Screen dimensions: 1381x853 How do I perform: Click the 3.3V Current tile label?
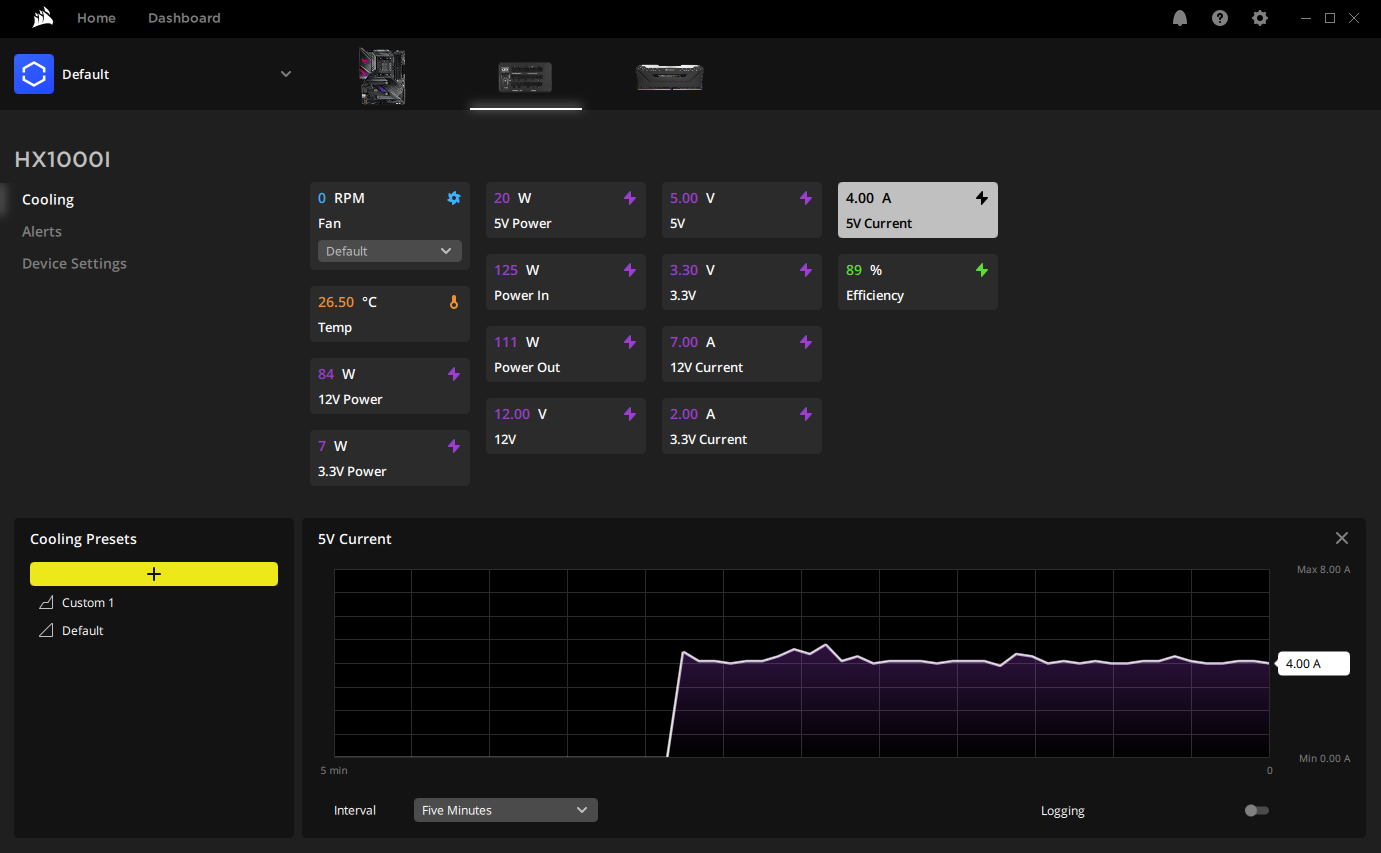708,440
